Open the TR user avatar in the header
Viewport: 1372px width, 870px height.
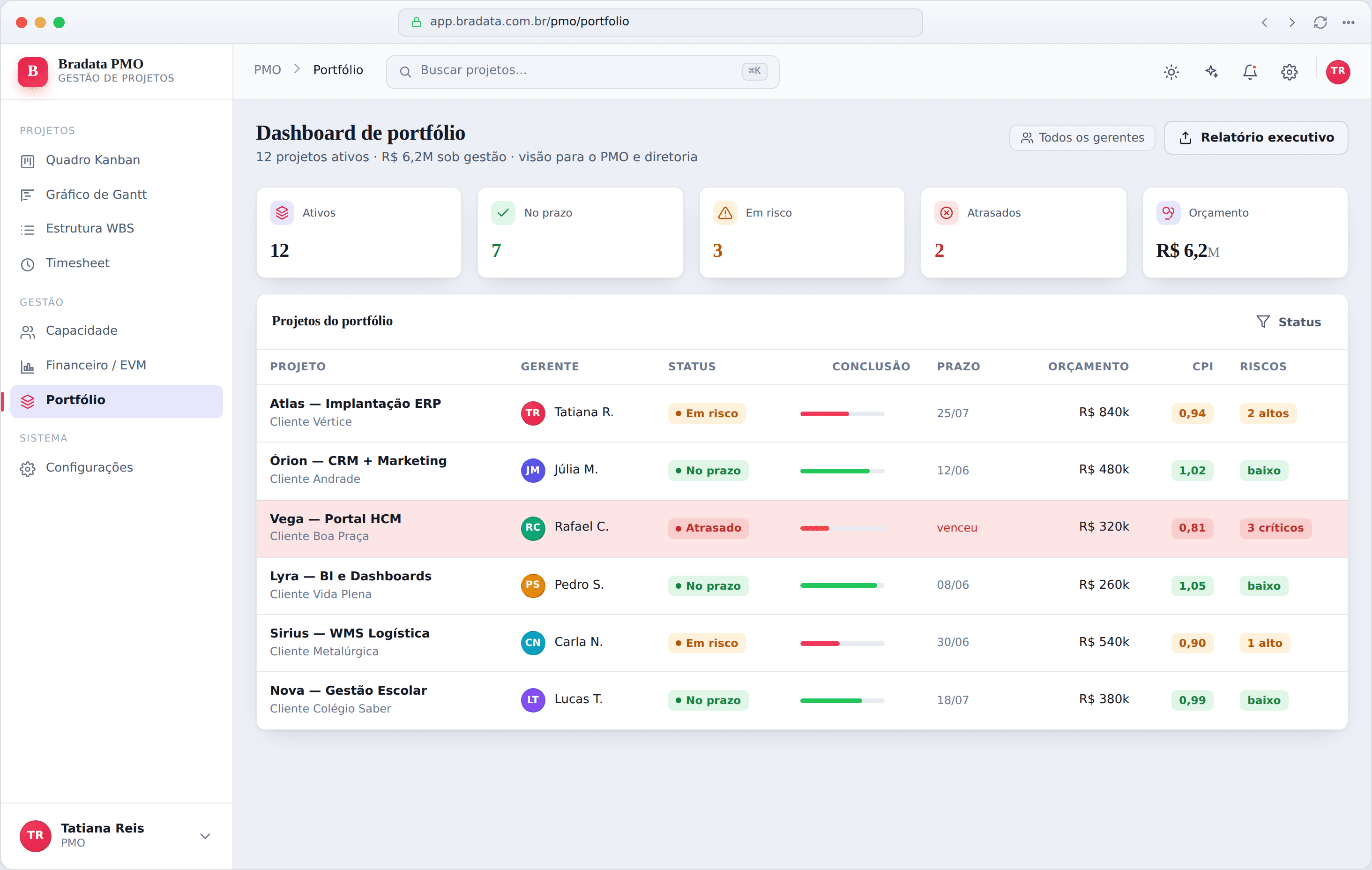(1338, 71)
